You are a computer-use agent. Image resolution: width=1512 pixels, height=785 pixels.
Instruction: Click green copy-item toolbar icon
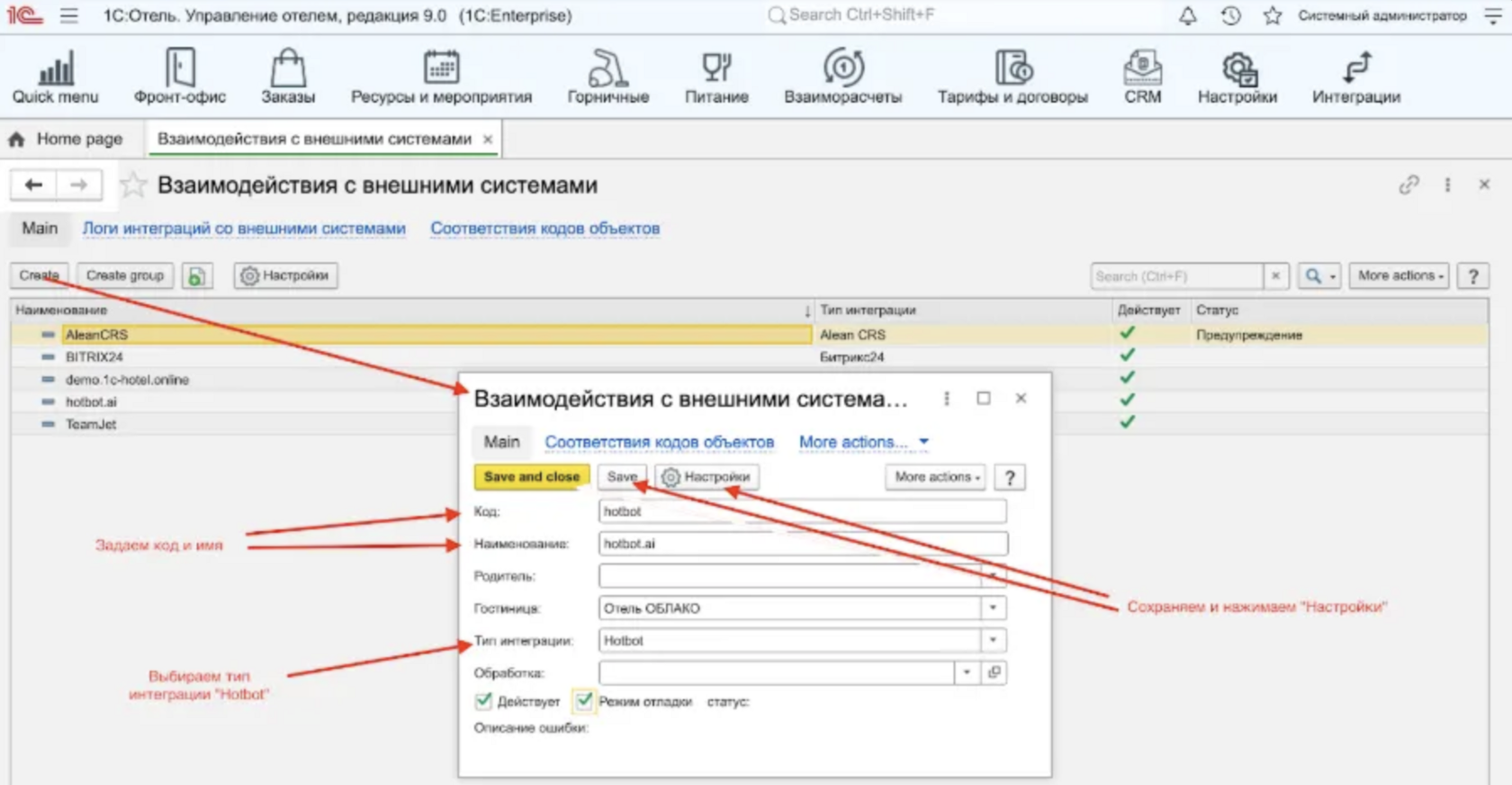tap(196, 275)
